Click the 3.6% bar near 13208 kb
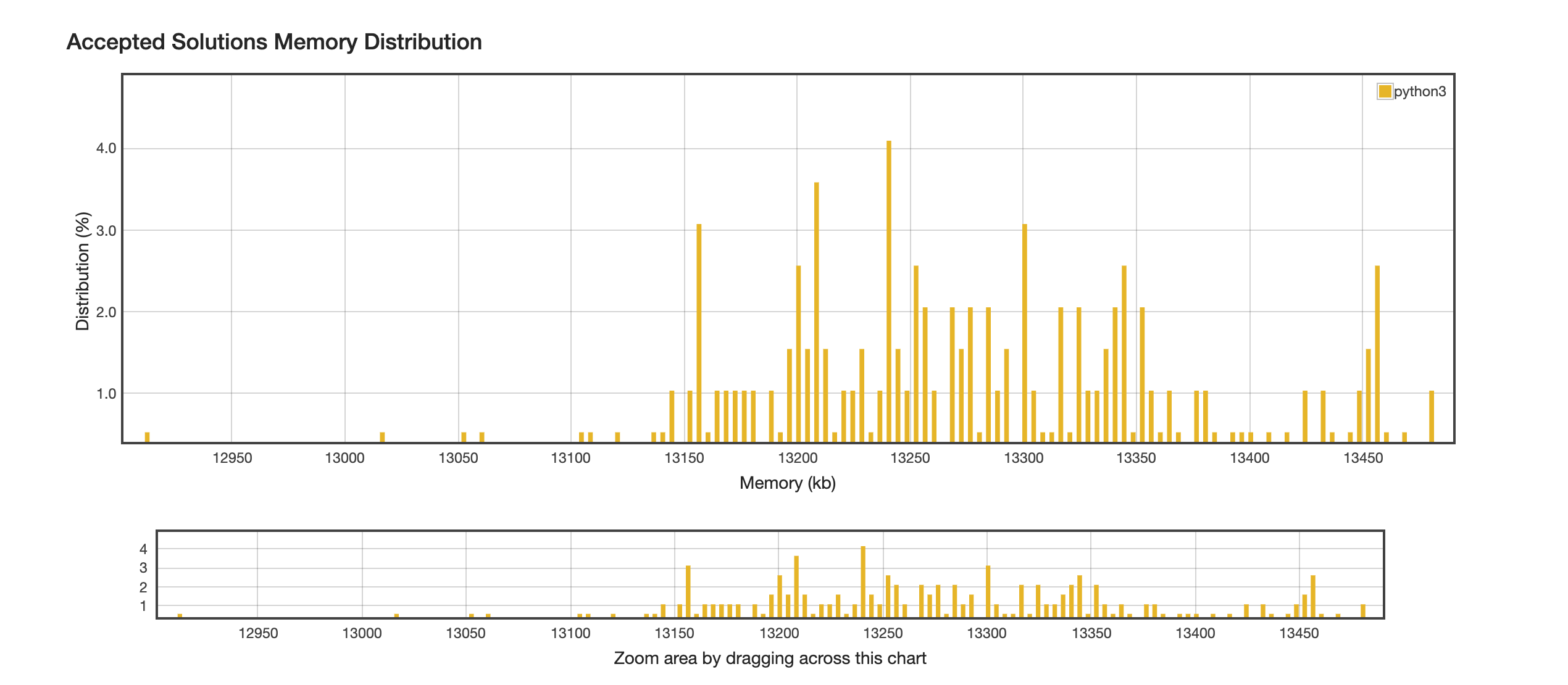The height and width of the screenshot is (685, 1568). 816,312
